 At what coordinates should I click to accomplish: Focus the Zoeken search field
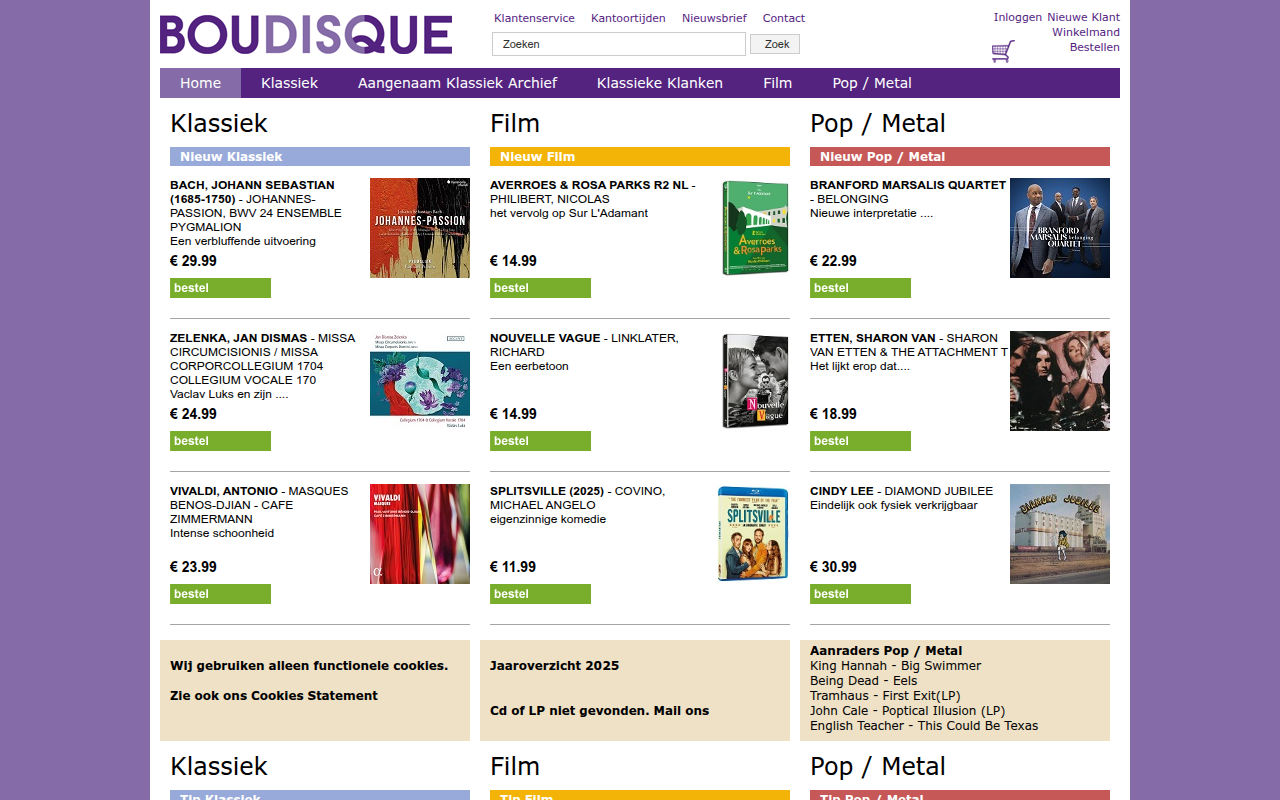point(619,44)
